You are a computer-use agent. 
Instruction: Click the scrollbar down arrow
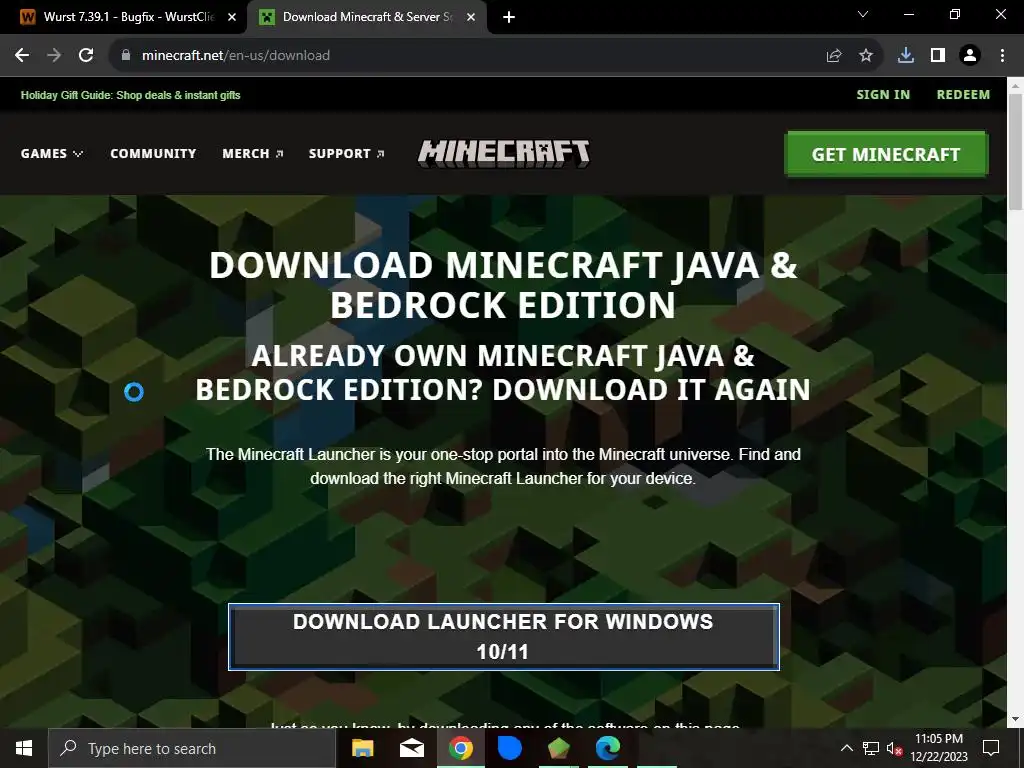click(1016, 719)
